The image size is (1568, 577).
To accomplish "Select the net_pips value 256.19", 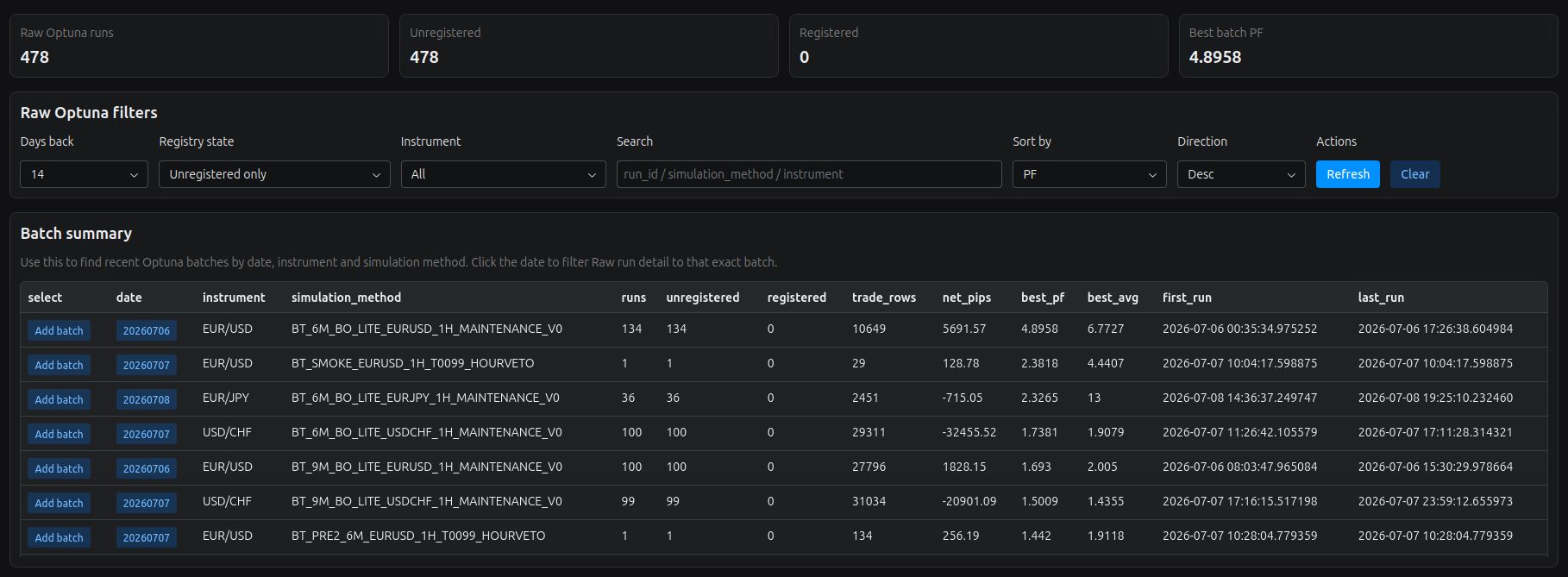I will click(x=961, y=536).
